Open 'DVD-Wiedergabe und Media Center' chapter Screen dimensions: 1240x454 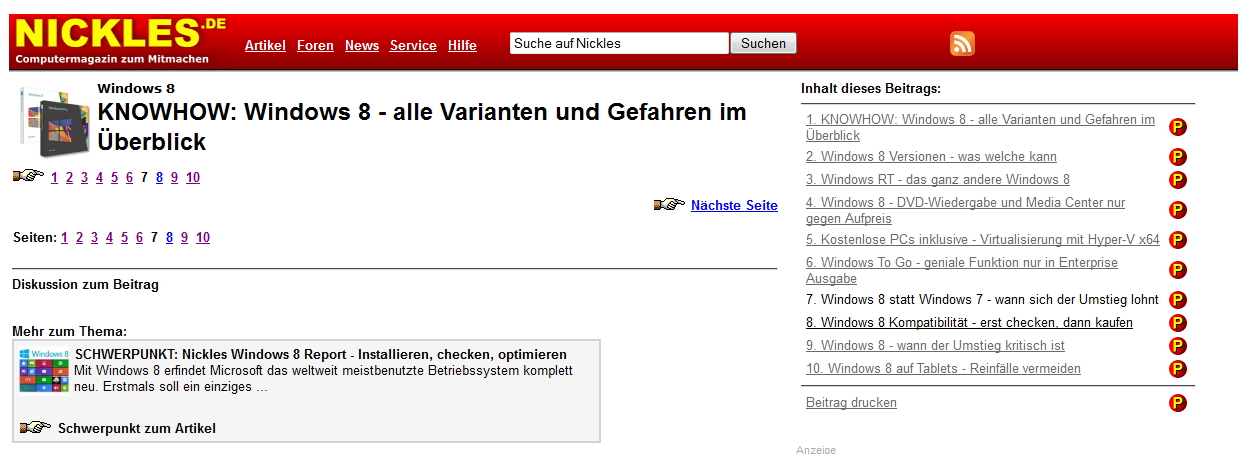(965, 210)
